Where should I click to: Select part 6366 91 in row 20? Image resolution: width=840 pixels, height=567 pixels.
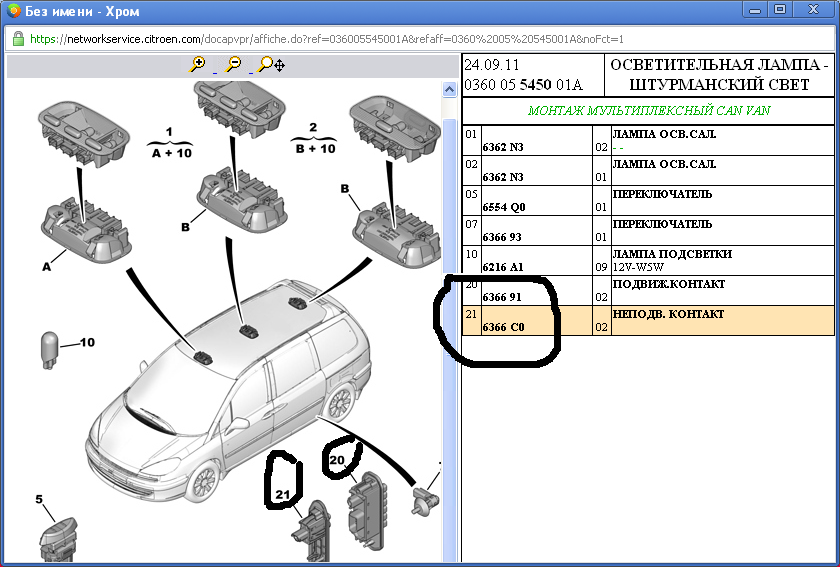pos(501,297)
